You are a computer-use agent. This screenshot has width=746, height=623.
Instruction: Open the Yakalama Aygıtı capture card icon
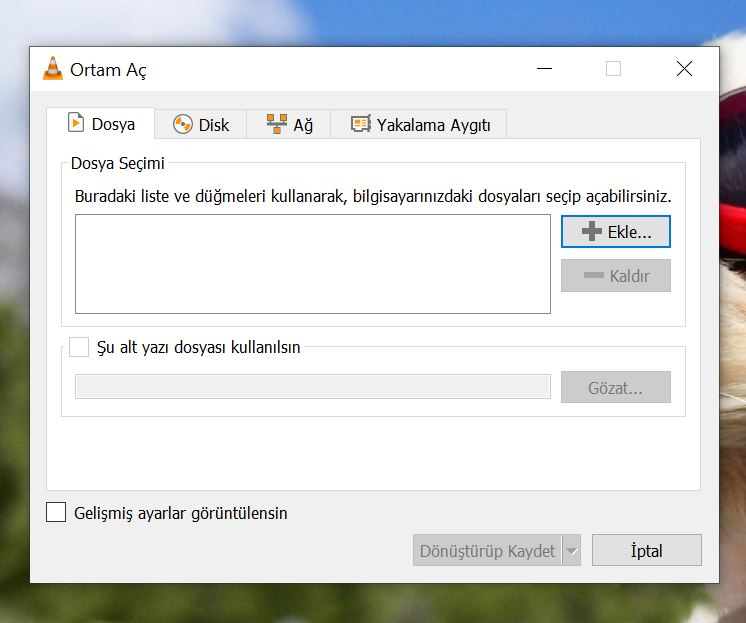coord(360,124)
